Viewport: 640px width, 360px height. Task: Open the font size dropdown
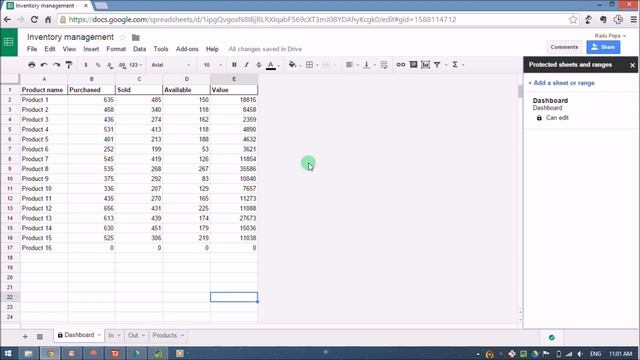[x=212, y=65]
